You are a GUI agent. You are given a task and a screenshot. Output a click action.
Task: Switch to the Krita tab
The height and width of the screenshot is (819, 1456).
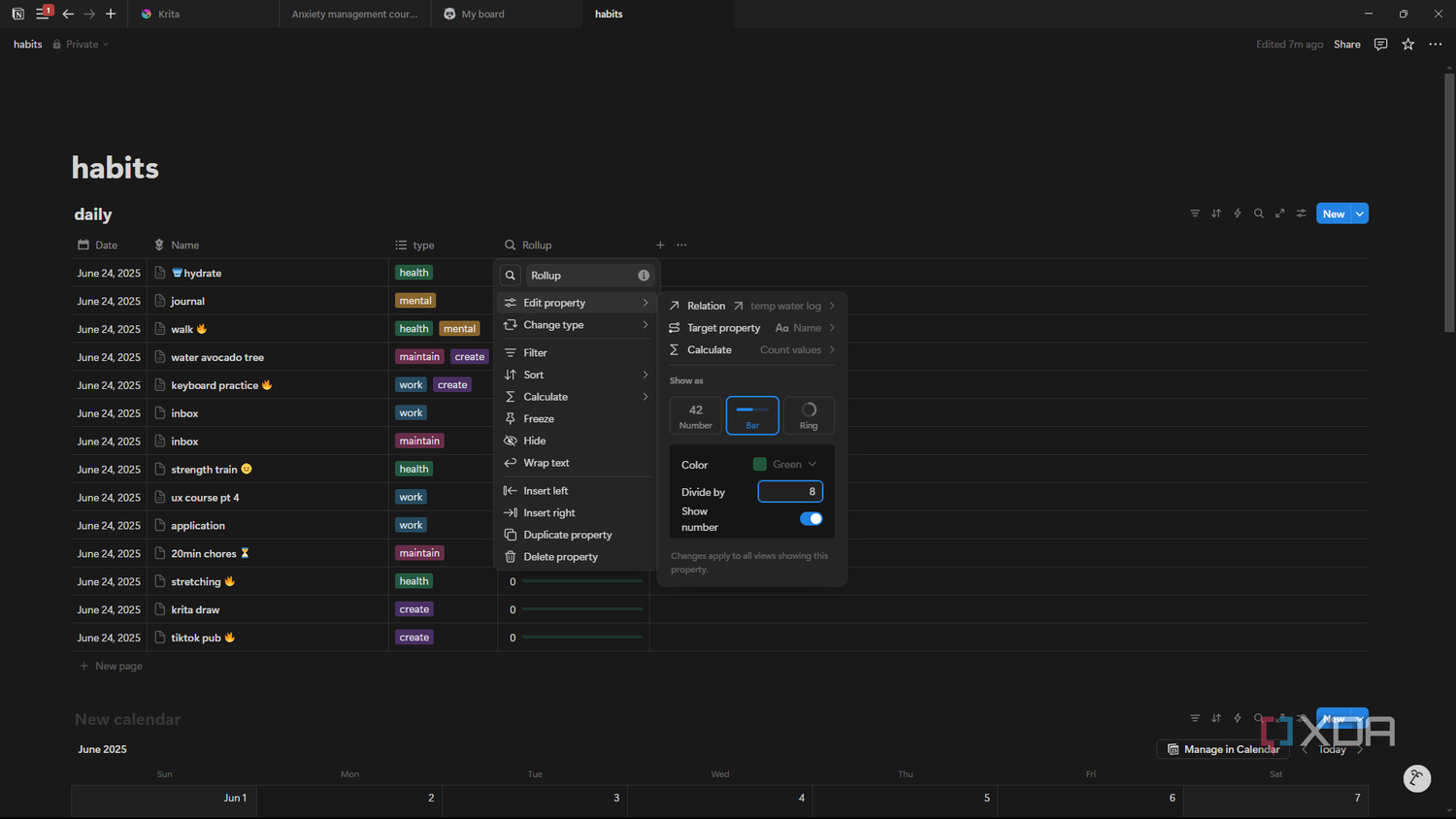(x=205, y=14)
